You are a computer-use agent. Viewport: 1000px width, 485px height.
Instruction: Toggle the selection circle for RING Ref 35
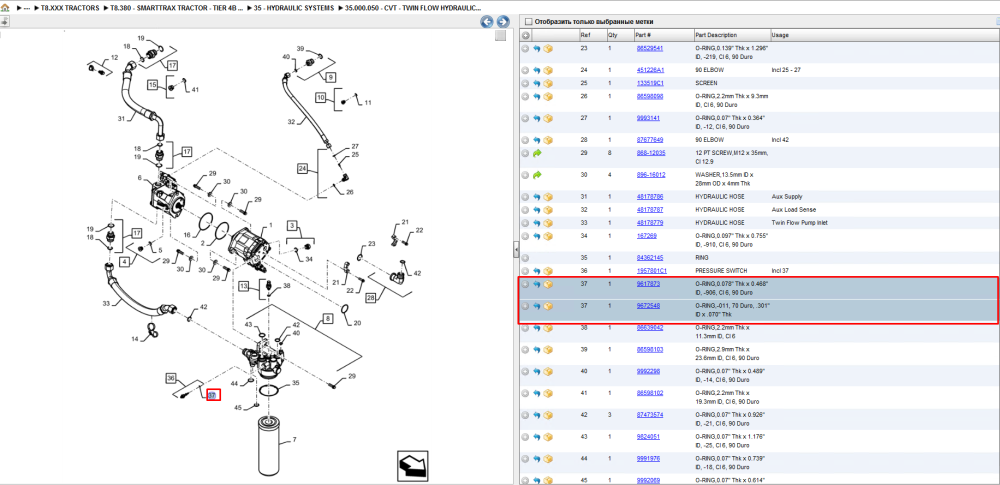tap(526, 258)
